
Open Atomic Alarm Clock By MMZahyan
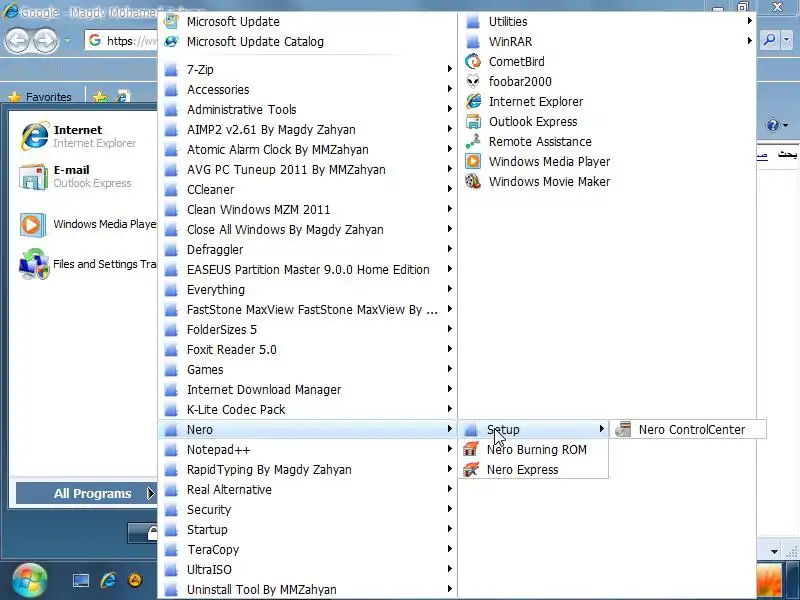click(308, 149)
